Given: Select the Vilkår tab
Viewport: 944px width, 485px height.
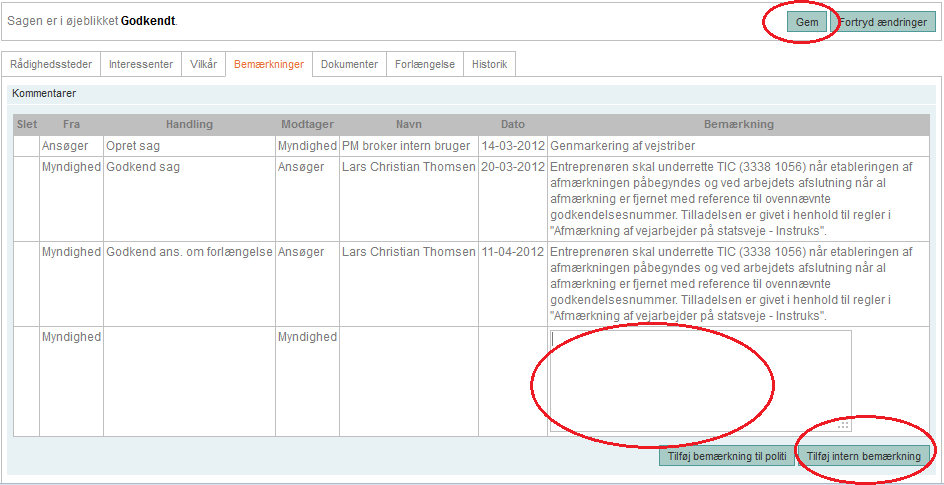Looking at the screenshot, I should tap(202, 64).
